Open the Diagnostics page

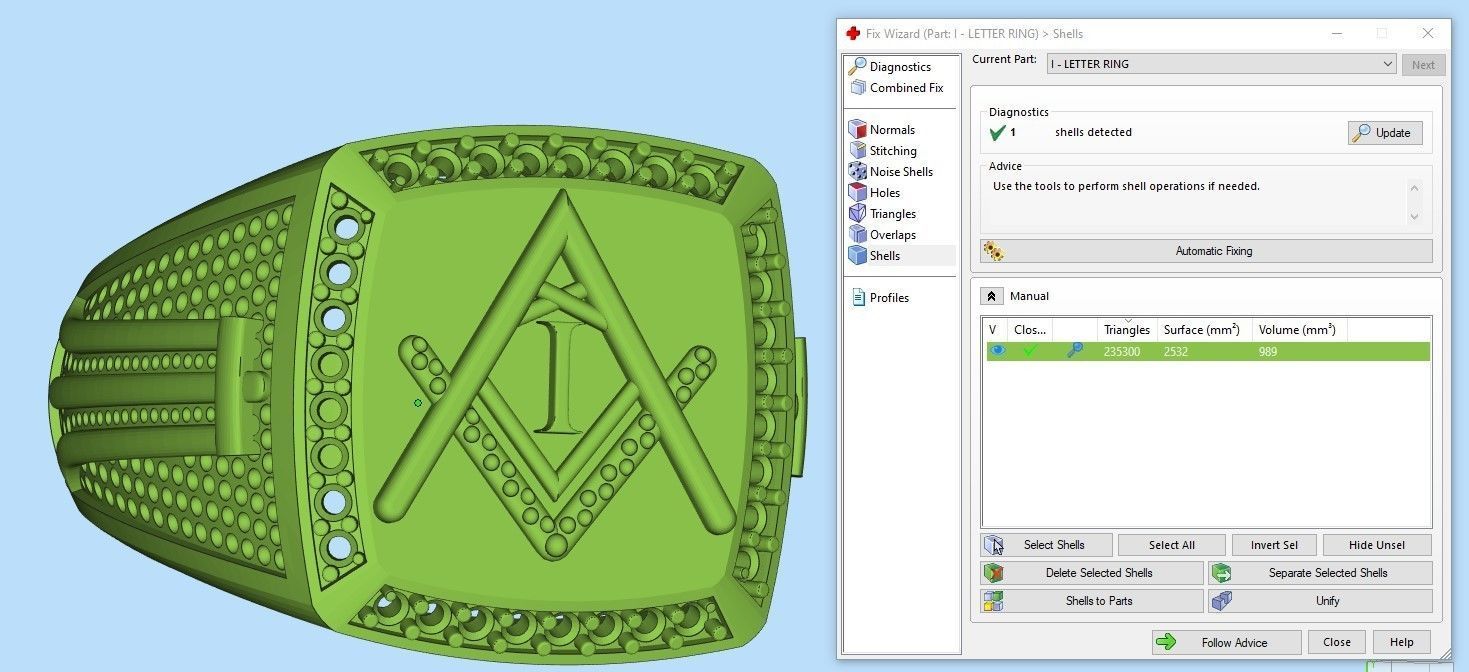(900, 67)
